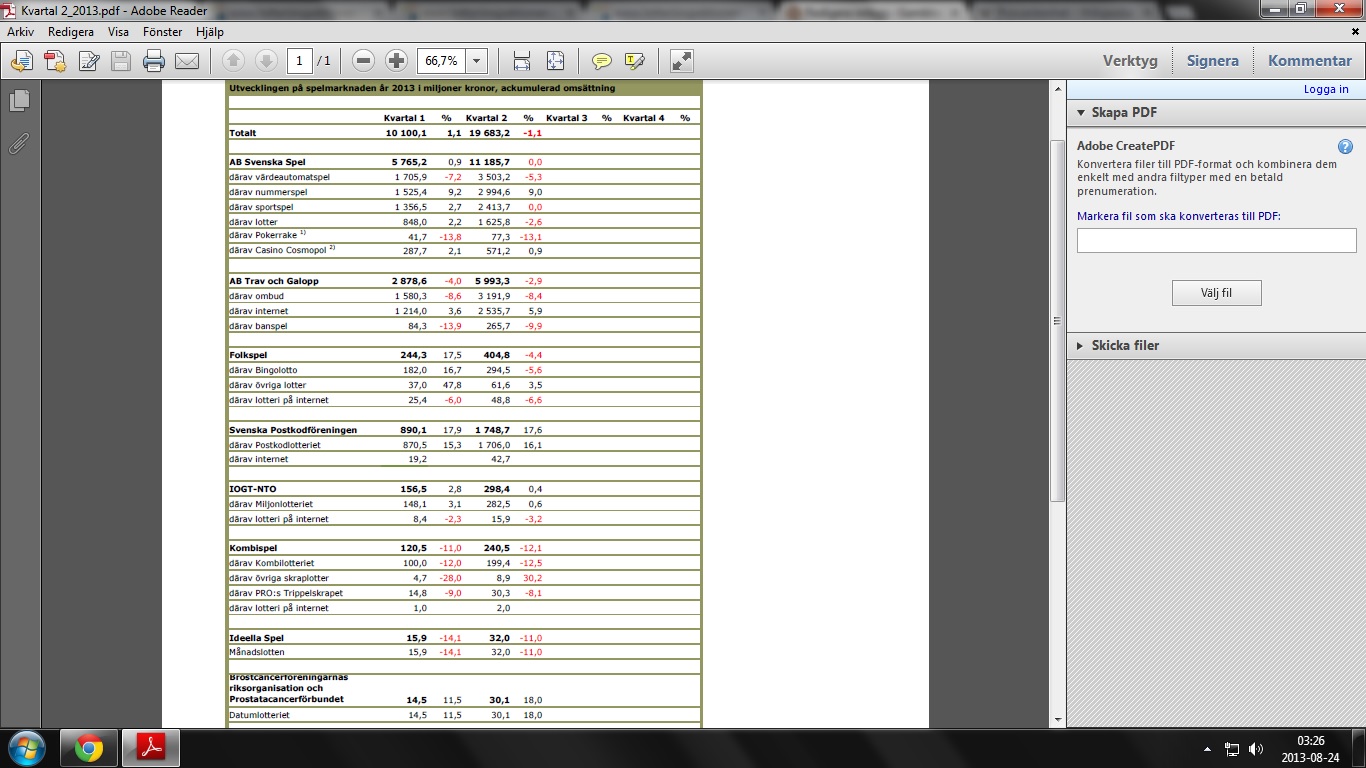Open the Redigera menu

point(71,32)
